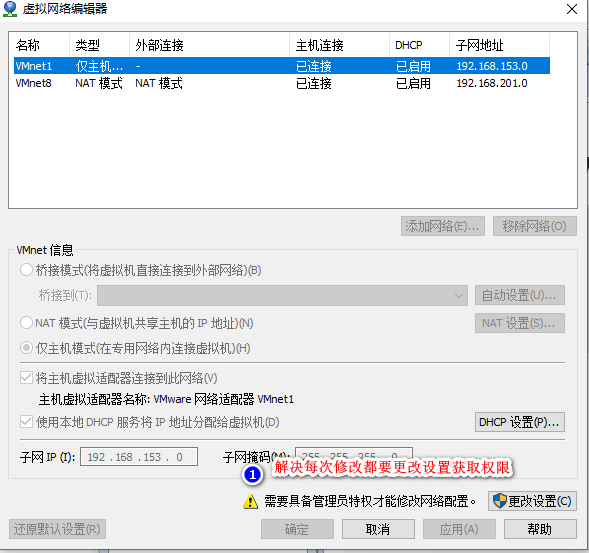Select the 桥接模式 radio button
Image resolution: width=589 pixels, height=553 pixels.
coord(26,270)
